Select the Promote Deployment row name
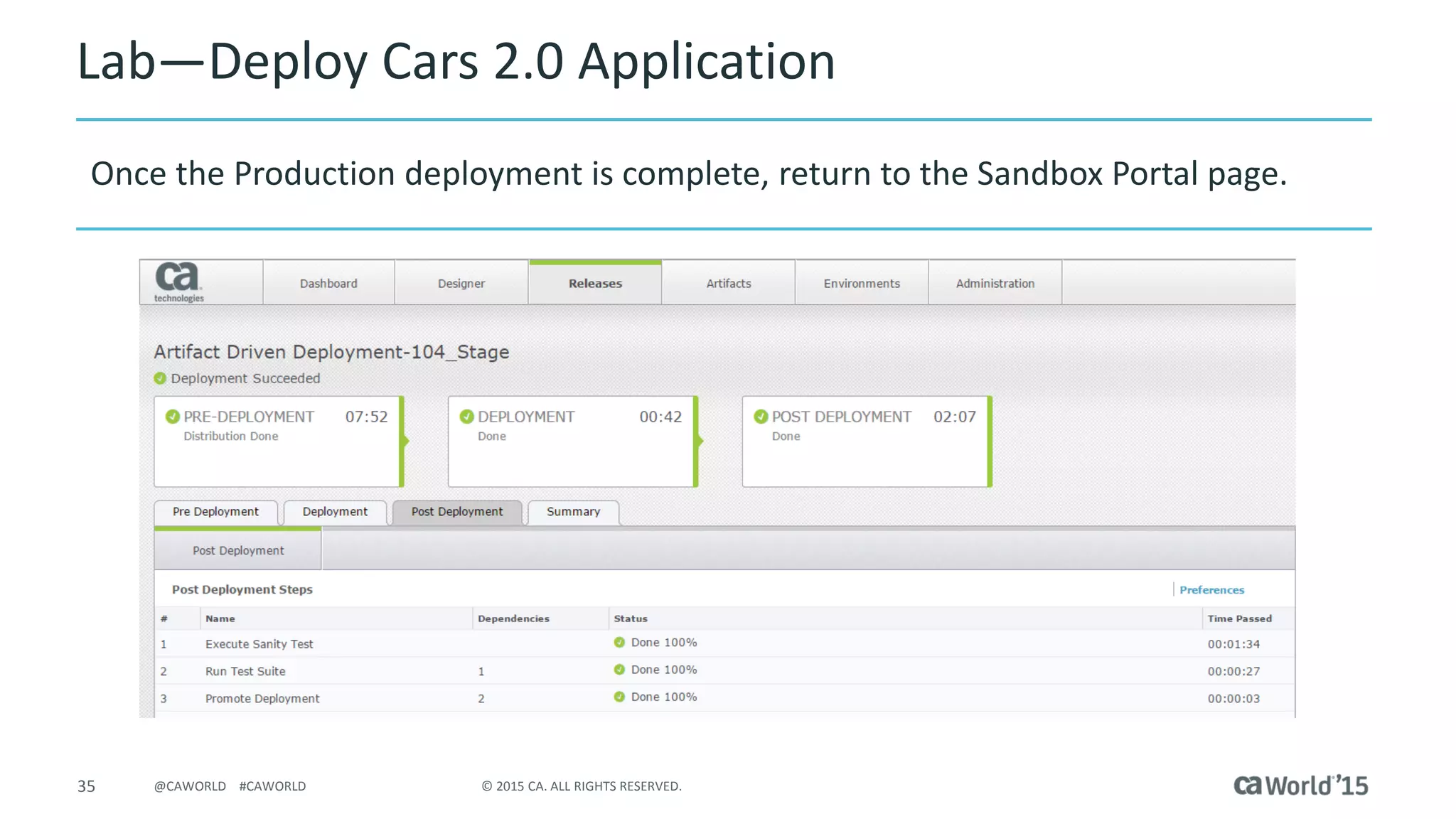Screen dimensions: 1456x819 [x=262, y=699]
